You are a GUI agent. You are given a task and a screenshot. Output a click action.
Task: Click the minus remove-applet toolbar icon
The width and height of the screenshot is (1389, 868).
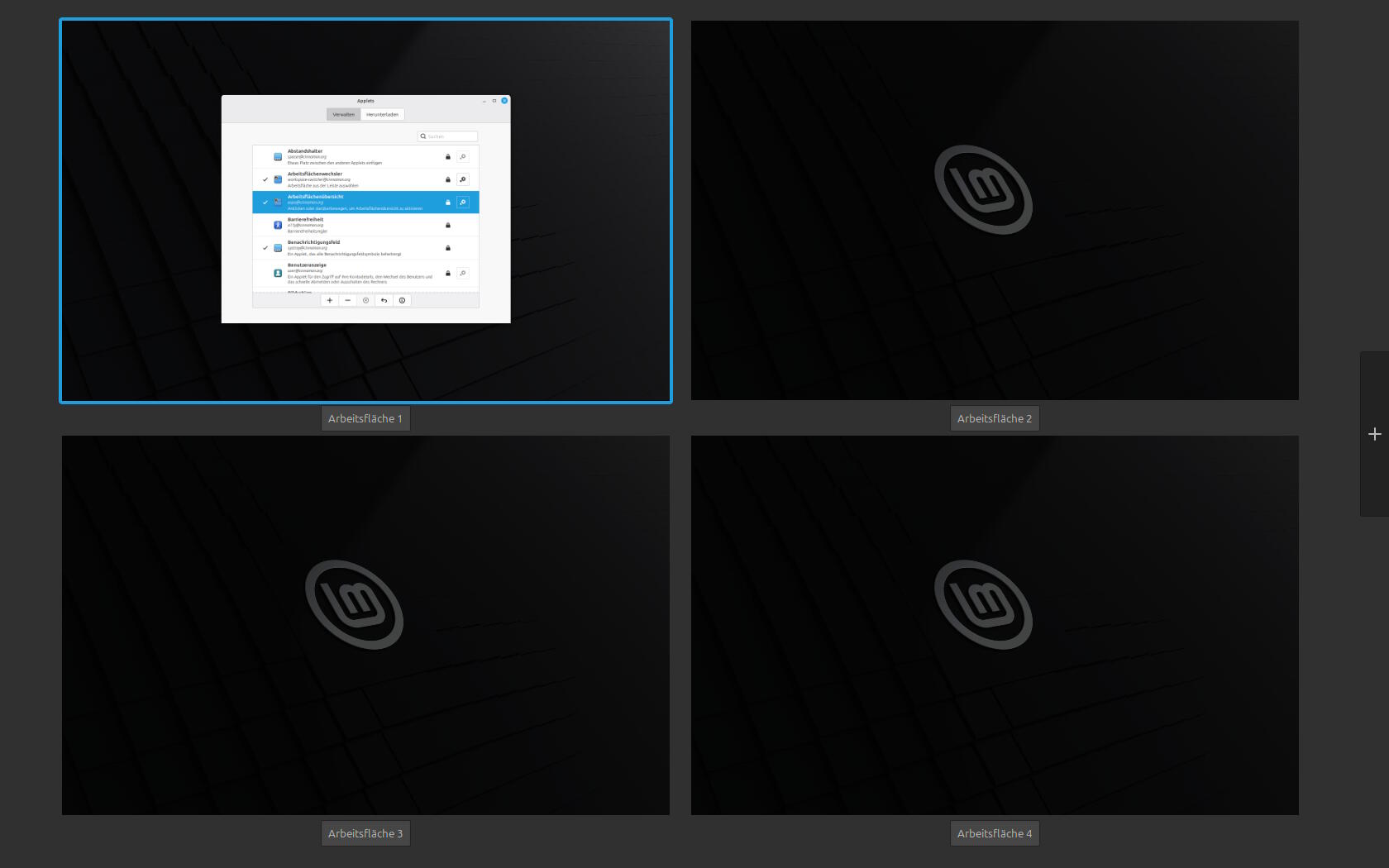pos(347,301)
